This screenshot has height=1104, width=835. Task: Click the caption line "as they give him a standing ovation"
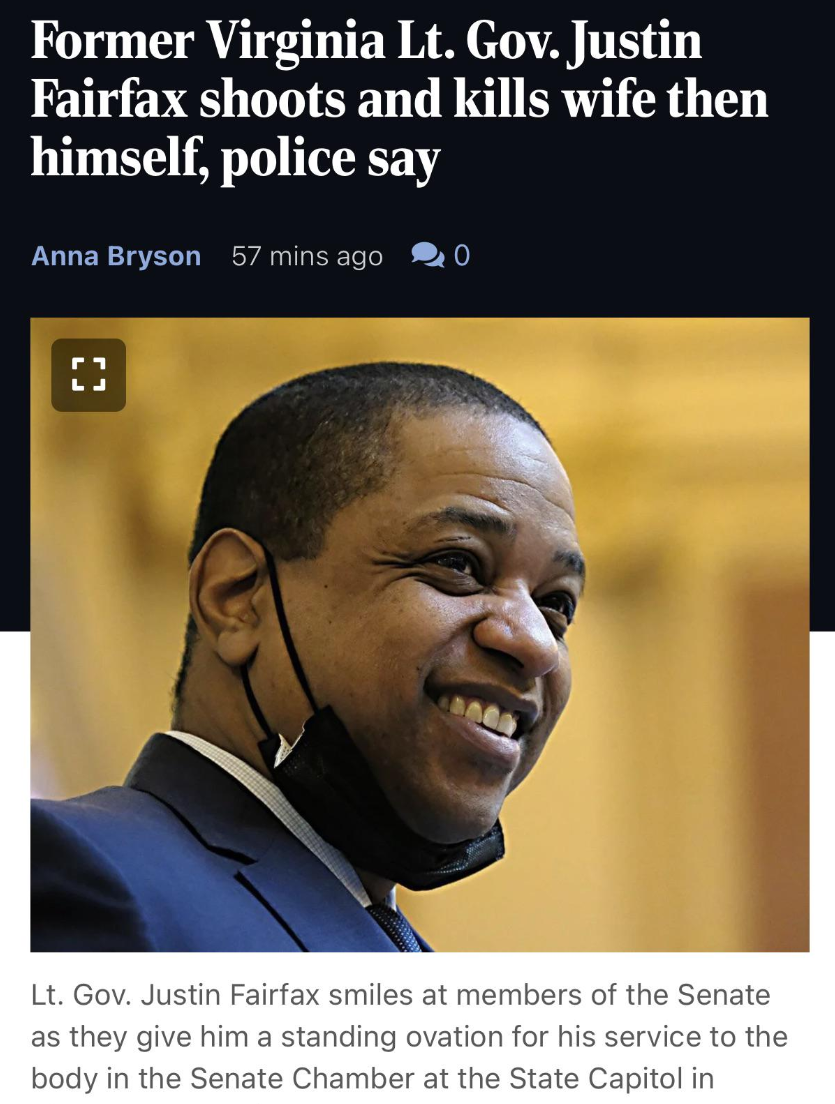click(x=409, y=1036)
